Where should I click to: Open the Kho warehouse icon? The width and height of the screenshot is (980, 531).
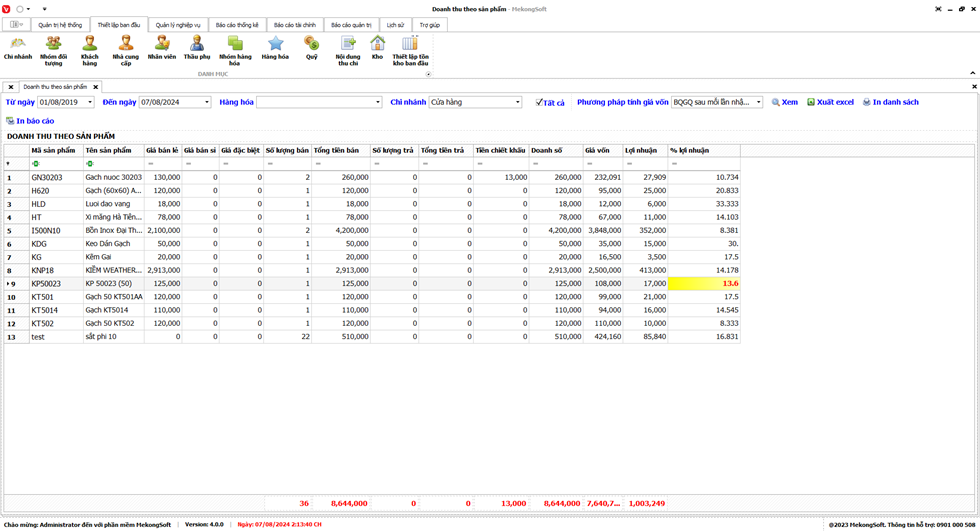[377, 48]
